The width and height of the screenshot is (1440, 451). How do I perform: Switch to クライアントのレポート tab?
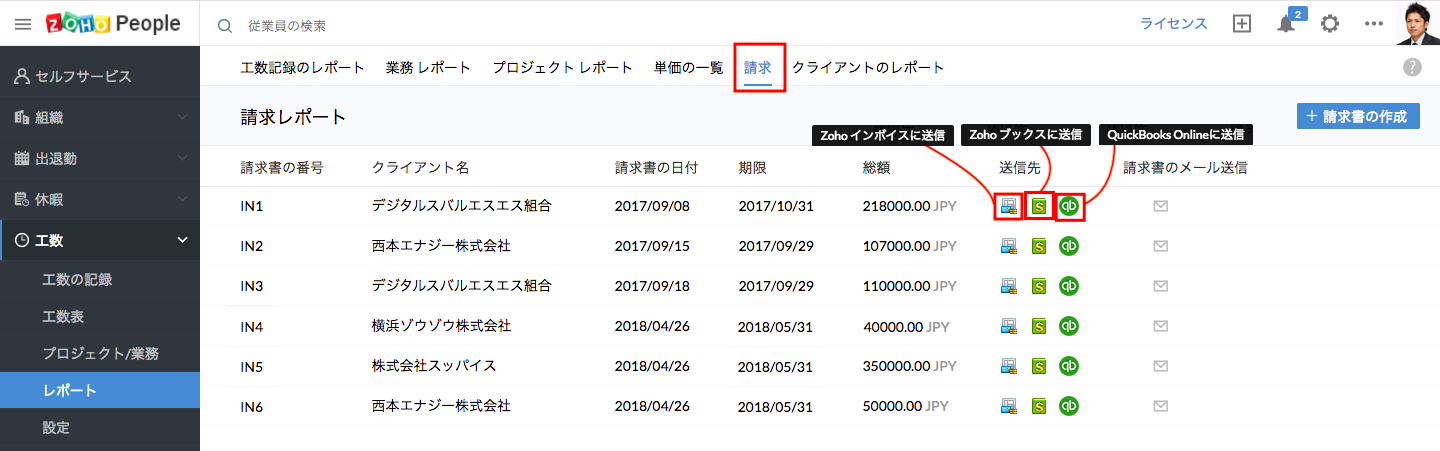pos(868,67)
